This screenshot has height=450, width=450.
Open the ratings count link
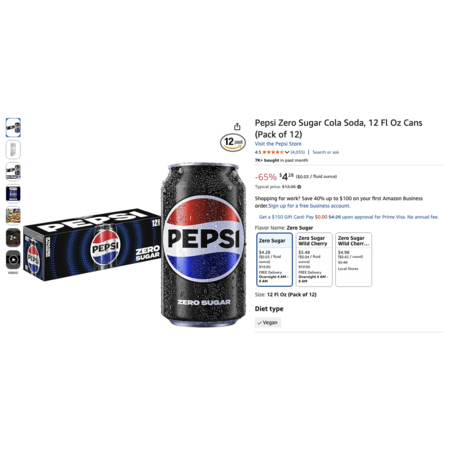coord(298,152)
